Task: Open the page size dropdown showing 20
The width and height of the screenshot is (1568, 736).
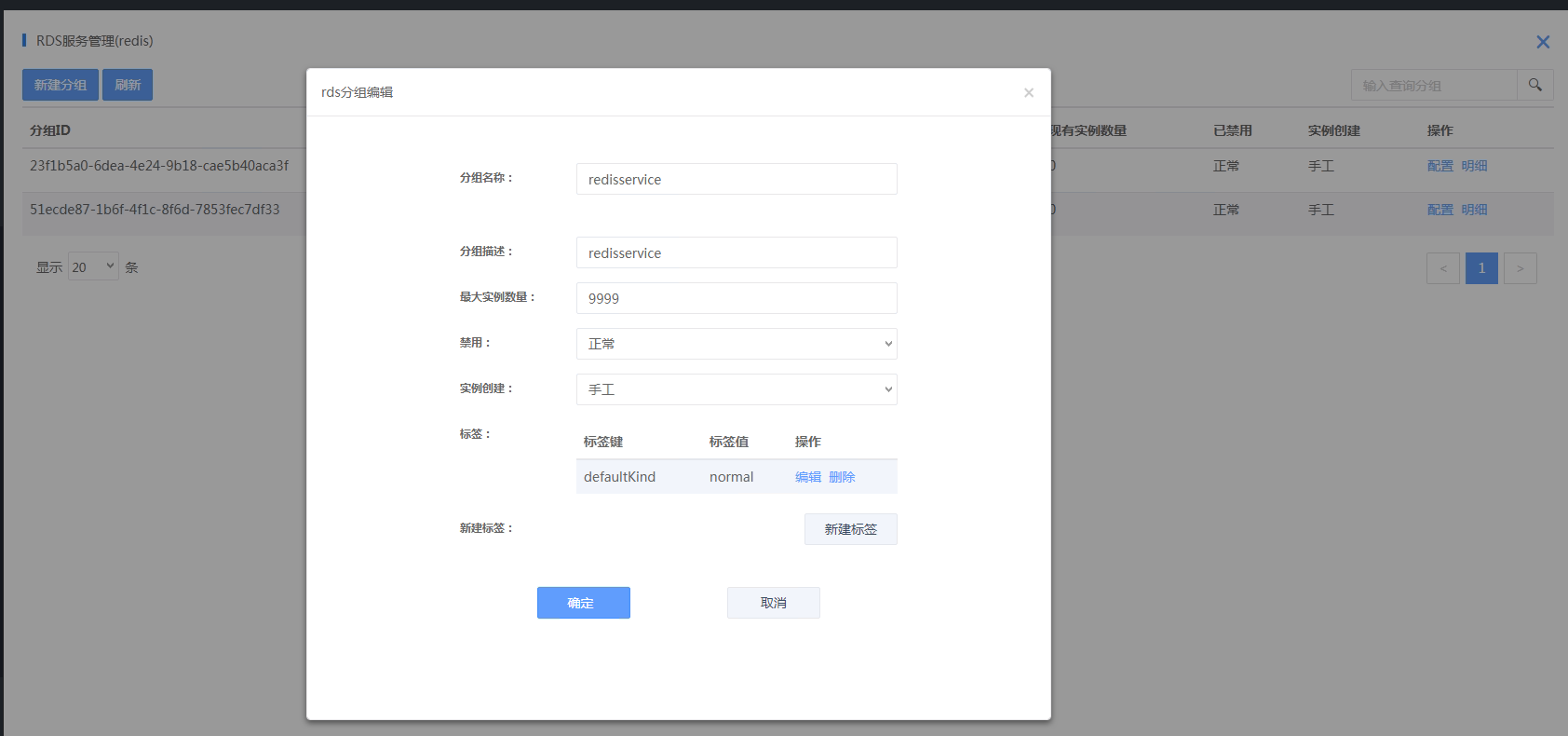Action: 93,266
